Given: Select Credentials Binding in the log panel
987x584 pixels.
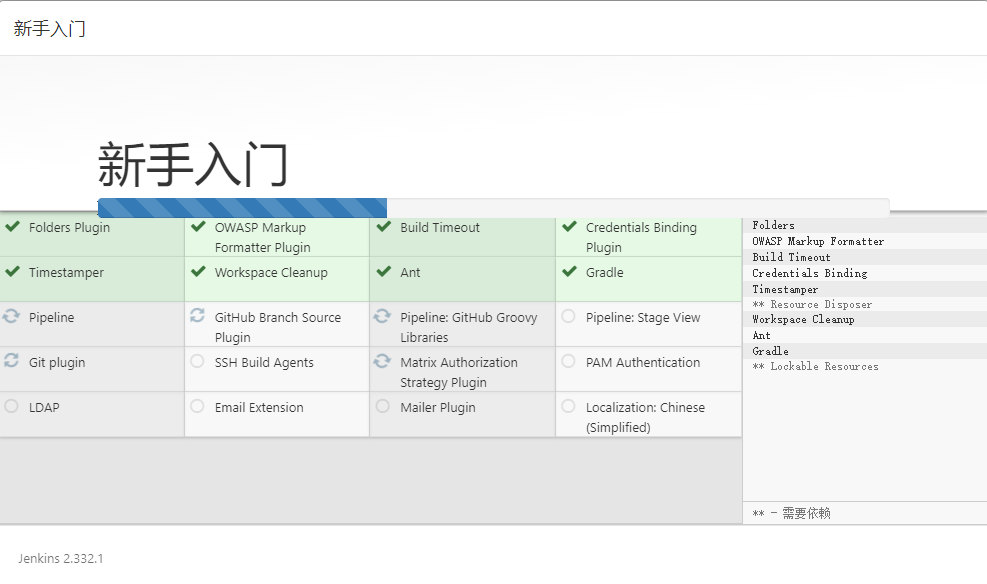Looking at the screenshot, I should (x=810, y=273).
